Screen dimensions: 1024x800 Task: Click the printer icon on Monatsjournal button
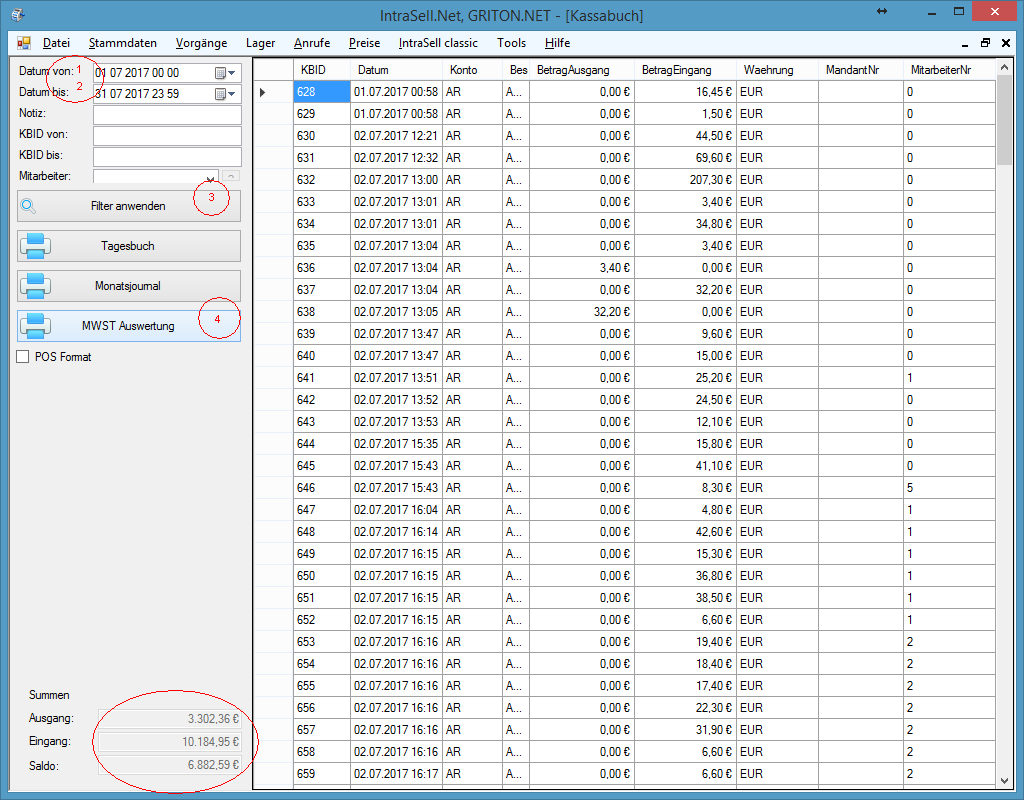click(35, 286)
